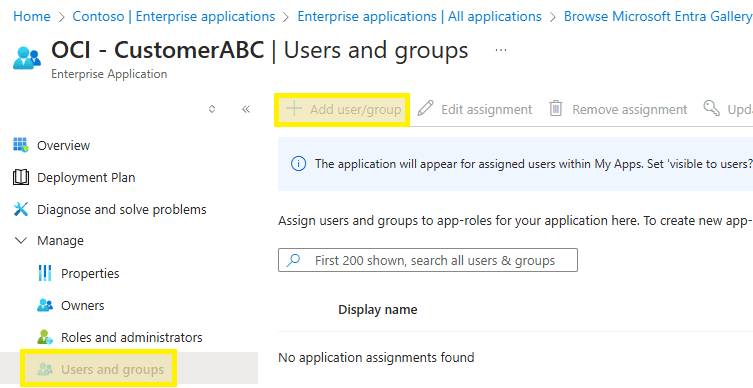Screen dimensions: 753x388
Task: Open Enterprise applications | All applications breadcrumb
Action: (420, 16)
